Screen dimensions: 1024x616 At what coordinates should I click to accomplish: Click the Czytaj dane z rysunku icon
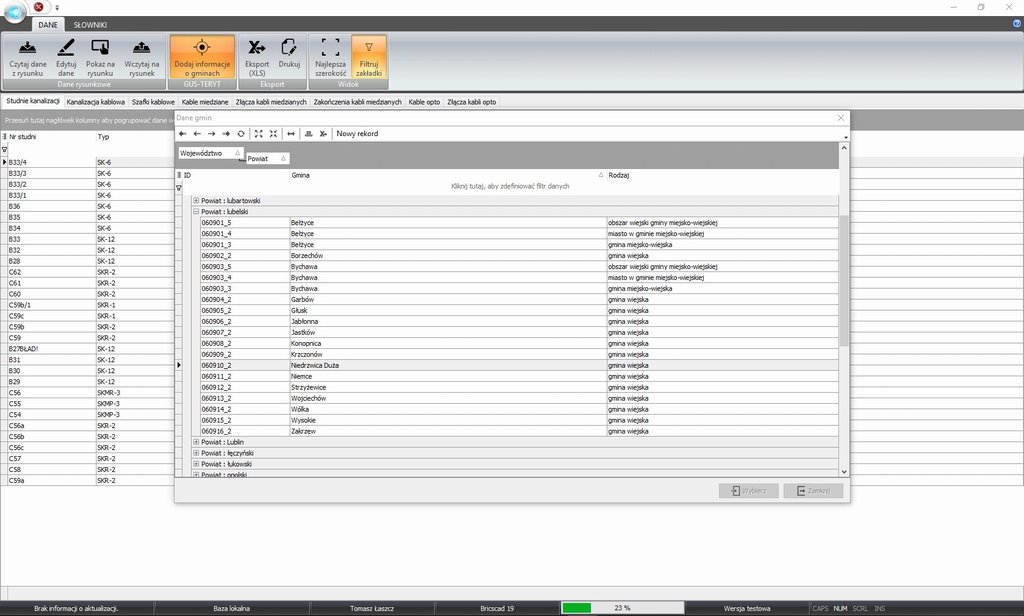click(29, 48)
